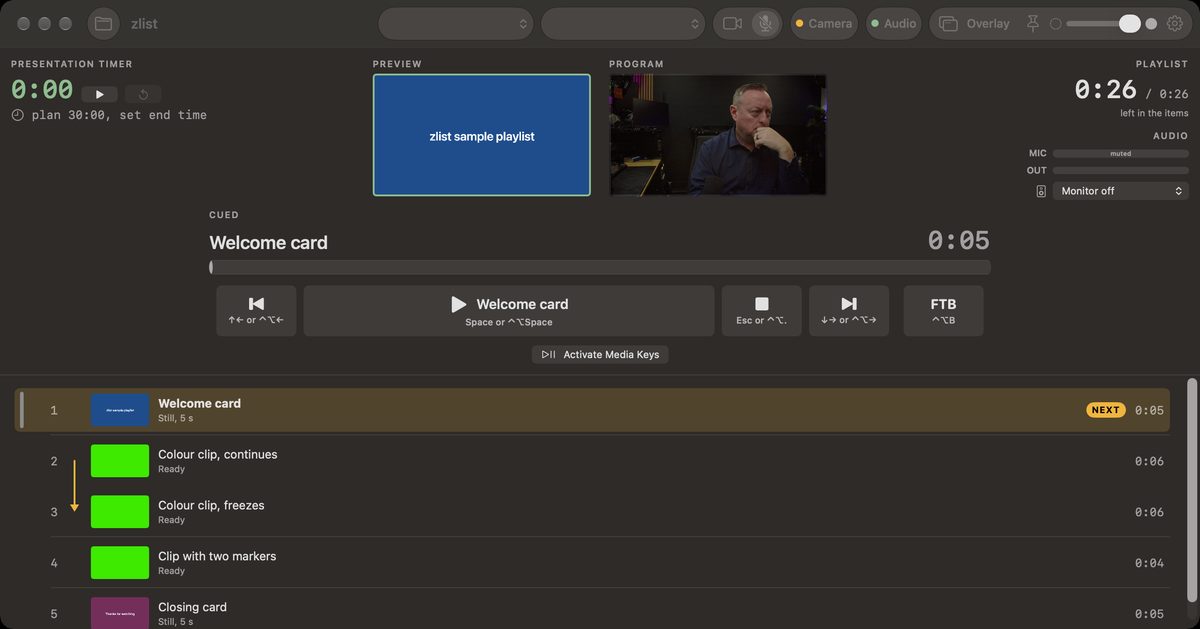Image resolution: width=1200 pixels, height=629 pixels.
Task: Click green thumbnail for 'Clip with two markers'
Action: [x=120, y=563]
